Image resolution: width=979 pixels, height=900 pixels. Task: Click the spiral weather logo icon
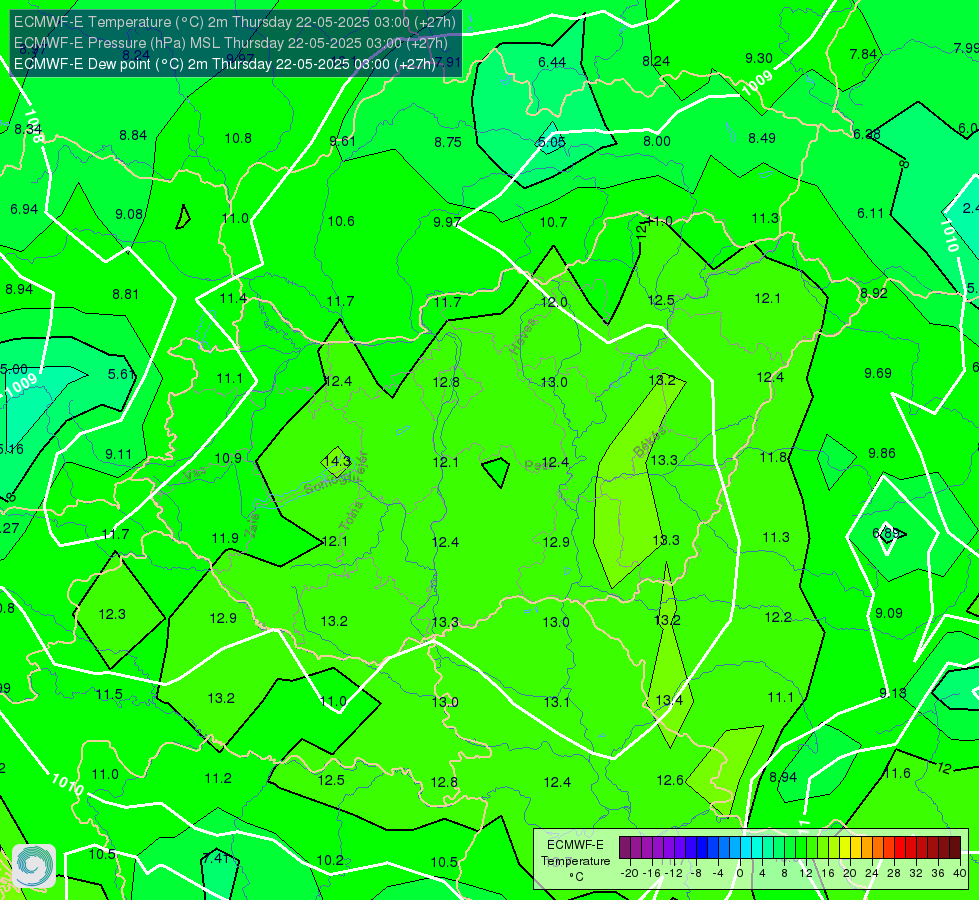point(34,866)
